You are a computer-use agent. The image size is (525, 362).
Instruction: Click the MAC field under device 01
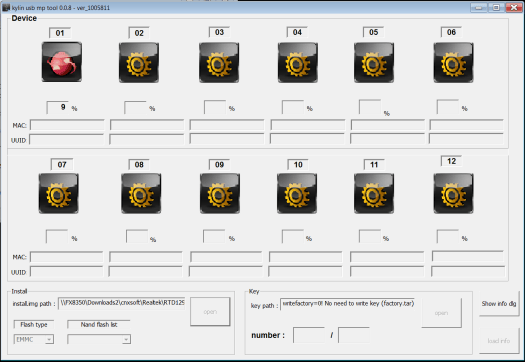click(x=67, y=125)
